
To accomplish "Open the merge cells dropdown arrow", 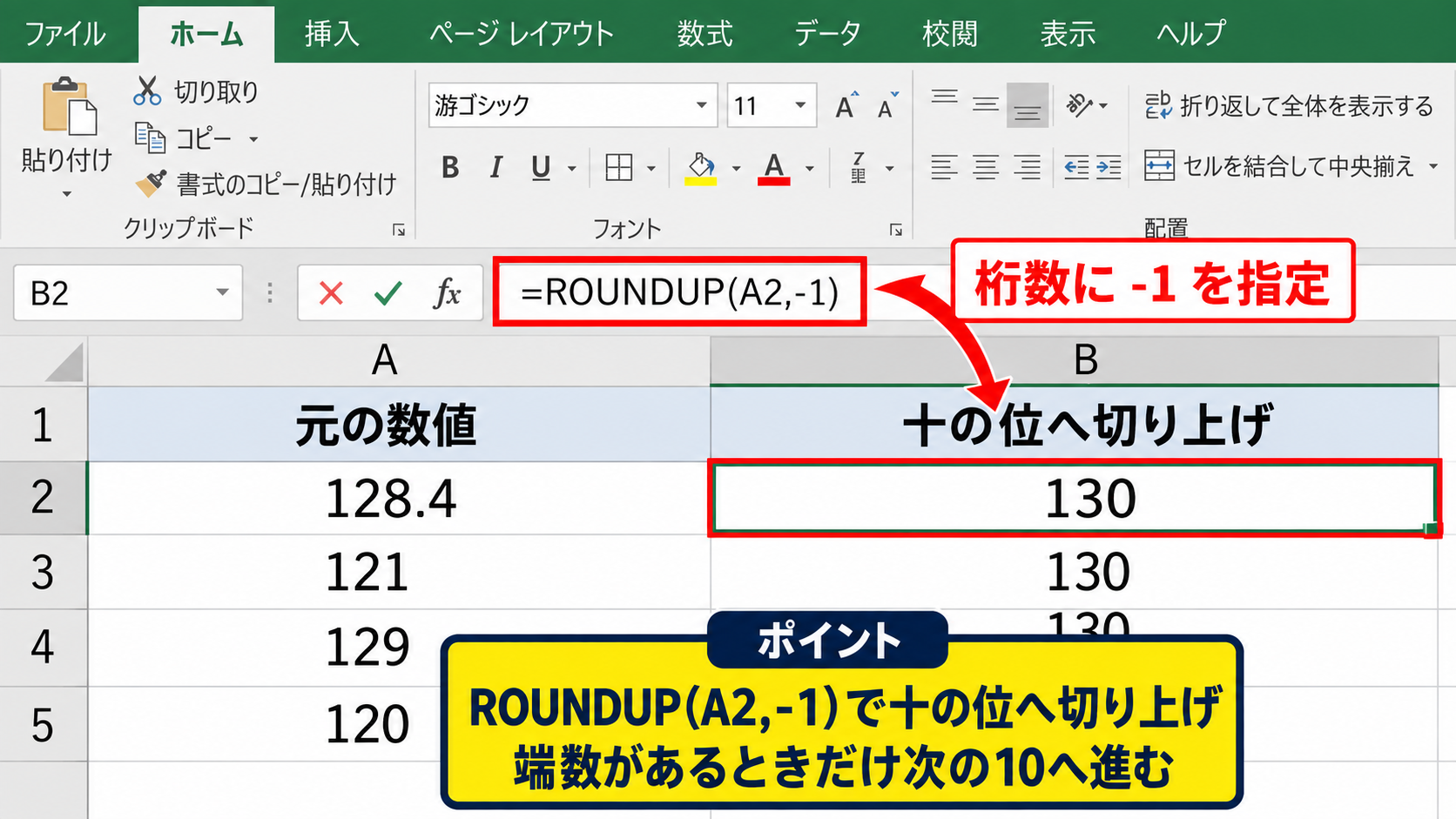I will (1433, 166).
